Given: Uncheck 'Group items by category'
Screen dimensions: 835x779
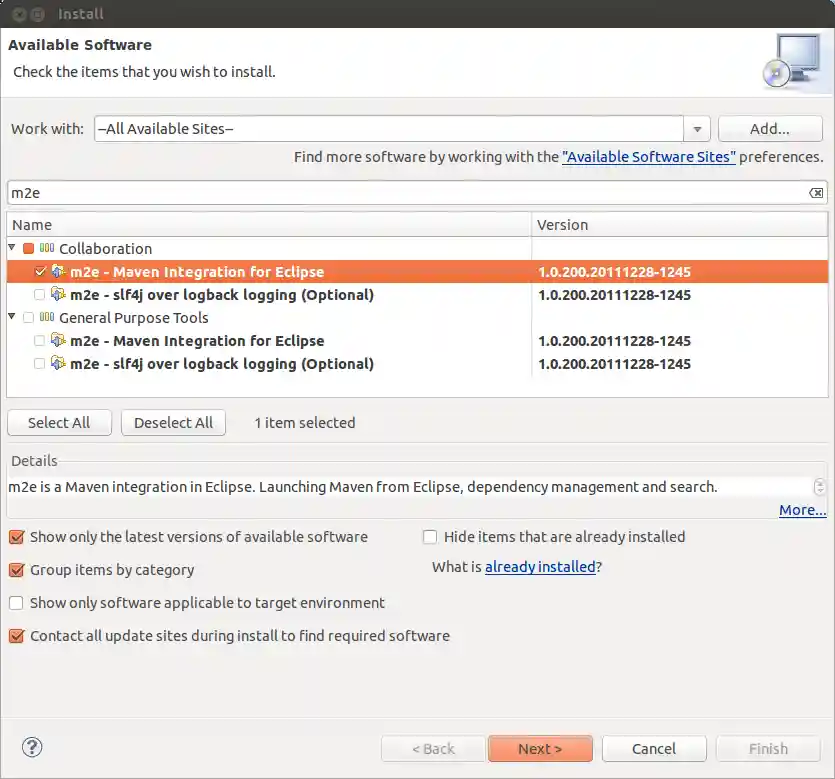Looking at the screenshot, I should pos(16,570).
